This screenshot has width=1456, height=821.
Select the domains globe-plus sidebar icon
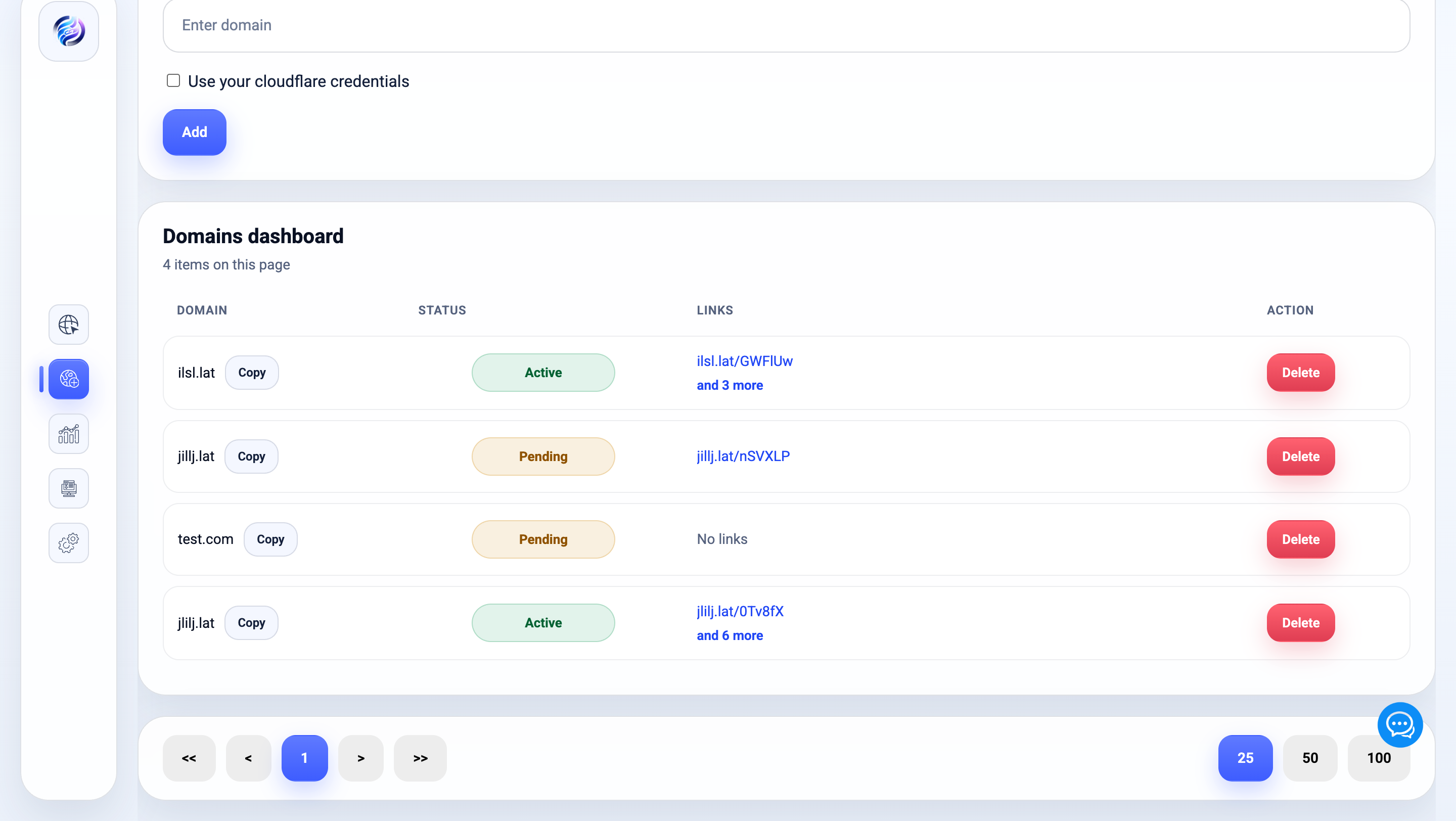pyautogui.click(x=68, y=379)
